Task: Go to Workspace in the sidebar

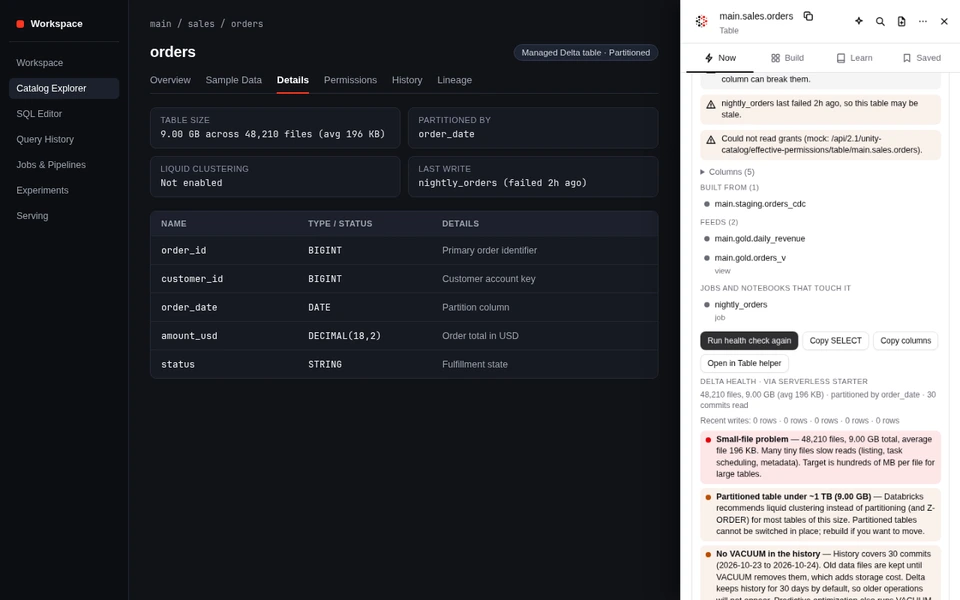Action: [64, 62]
